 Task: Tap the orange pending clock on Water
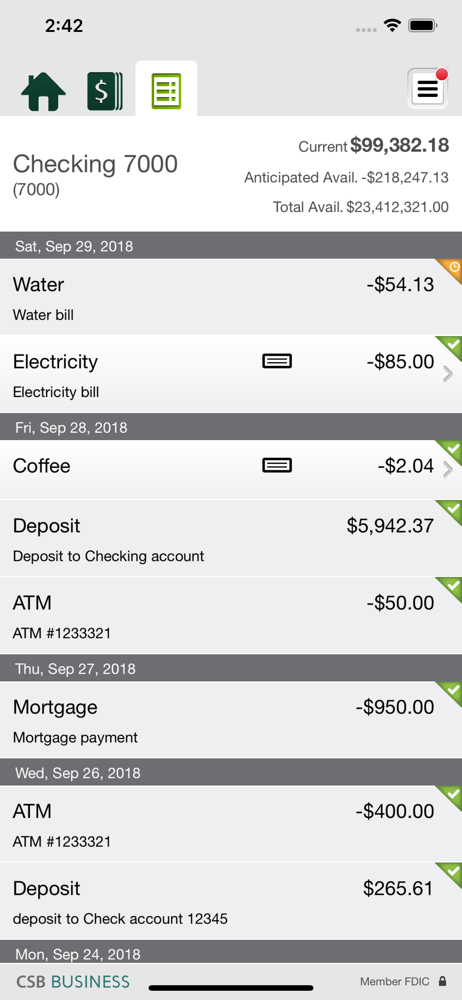[452, 269]
